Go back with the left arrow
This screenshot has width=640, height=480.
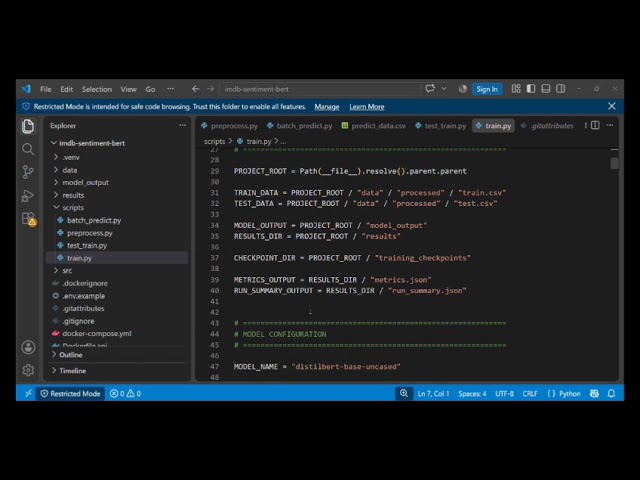click(196, 89)
